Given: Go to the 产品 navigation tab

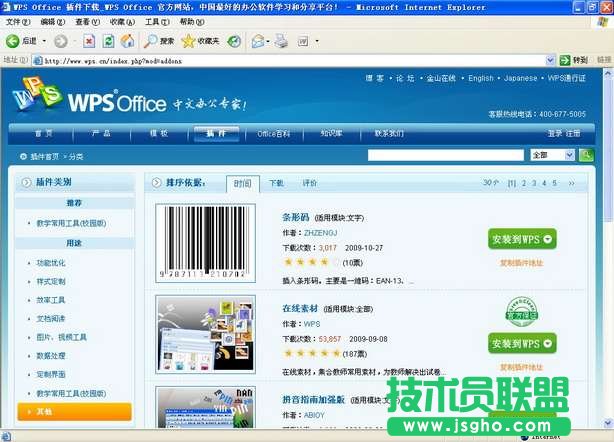Looking at the screenshot, I should pyautogui.click(x=101, y=134).
